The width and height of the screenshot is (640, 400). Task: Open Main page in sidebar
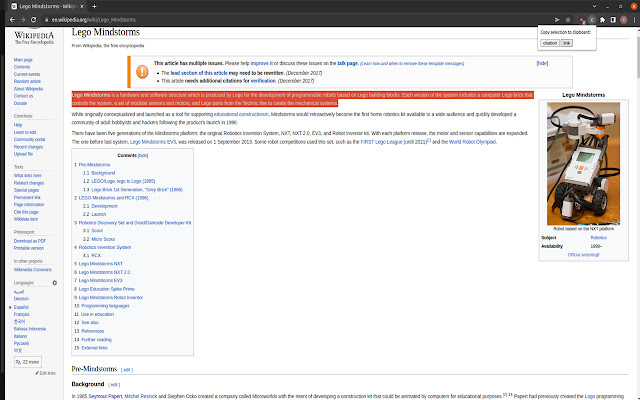23,60
